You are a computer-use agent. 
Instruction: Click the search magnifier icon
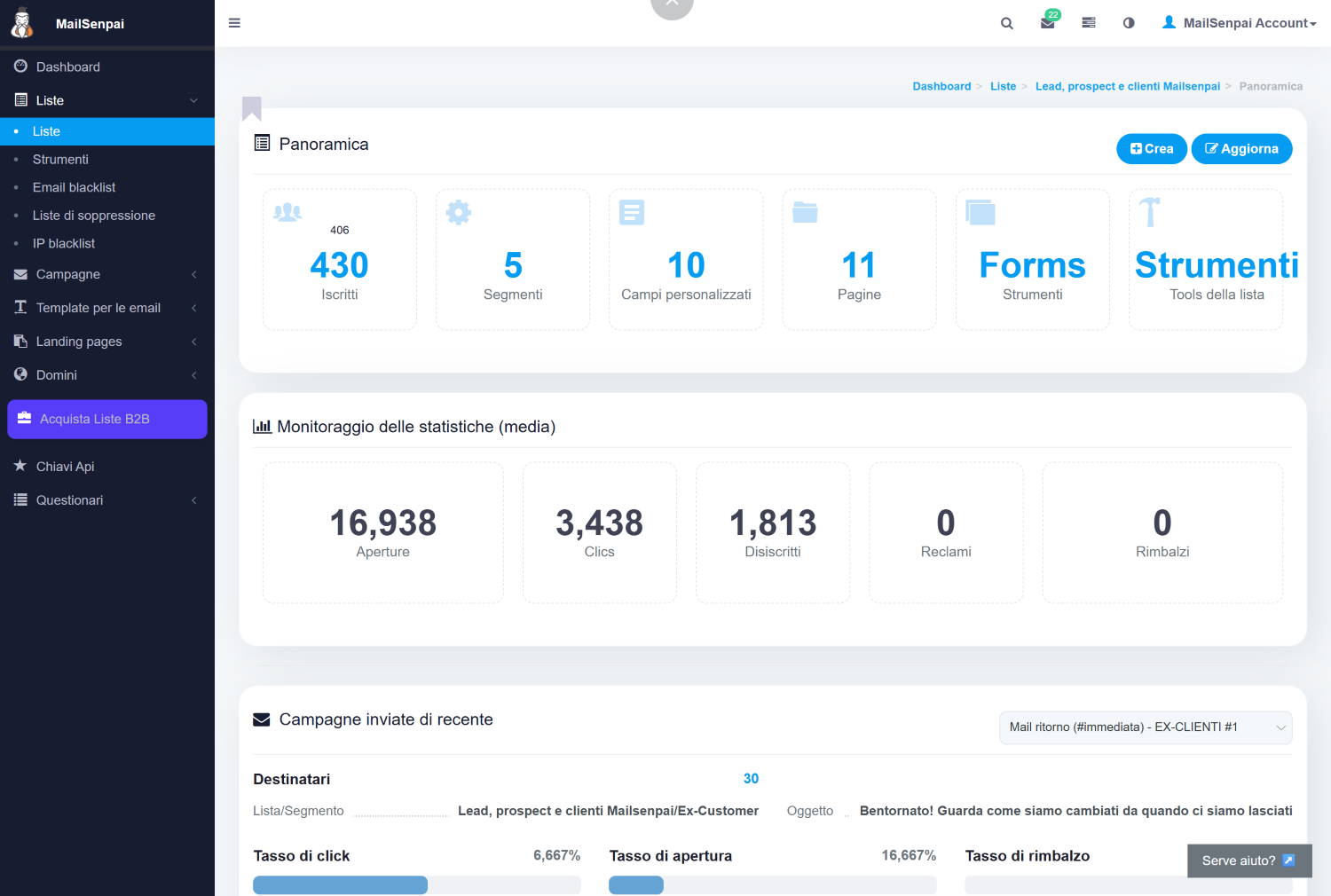point(1006,23)
